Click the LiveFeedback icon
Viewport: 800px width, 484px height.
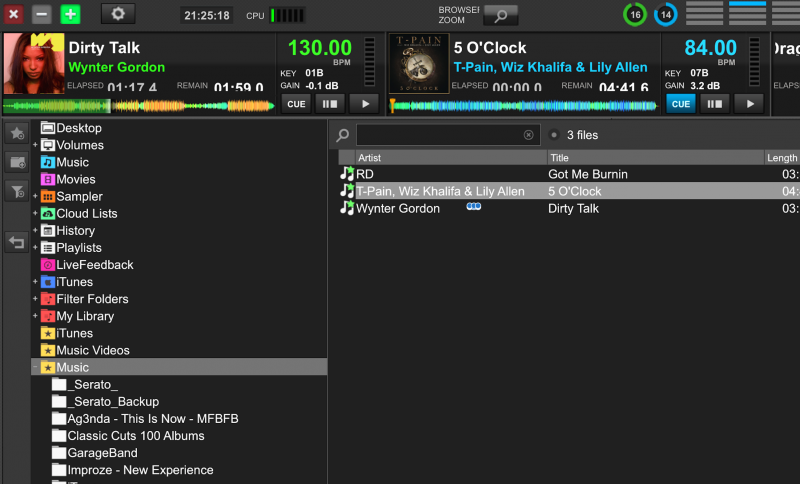(x=48, y=265)
